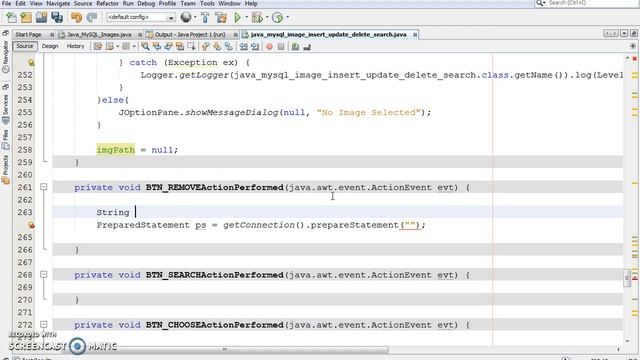The height and width of the screenshot is (360, 640).
Task: Close the Start Page tab
Action: 52,35
